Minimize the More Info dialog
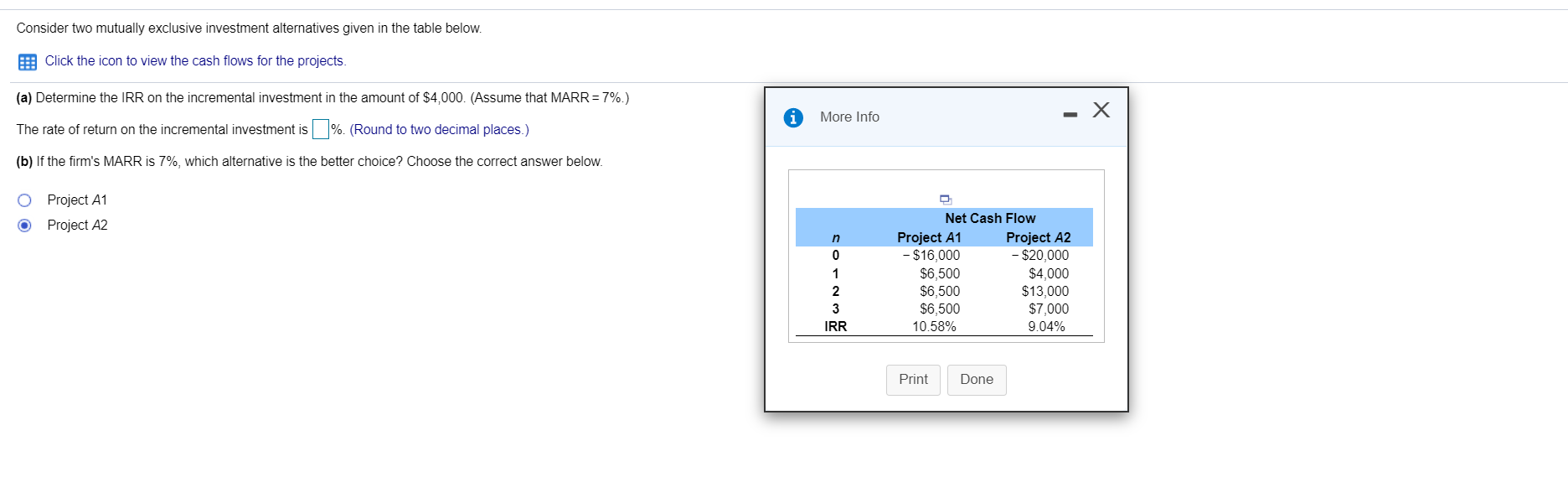 (1070, 115)
